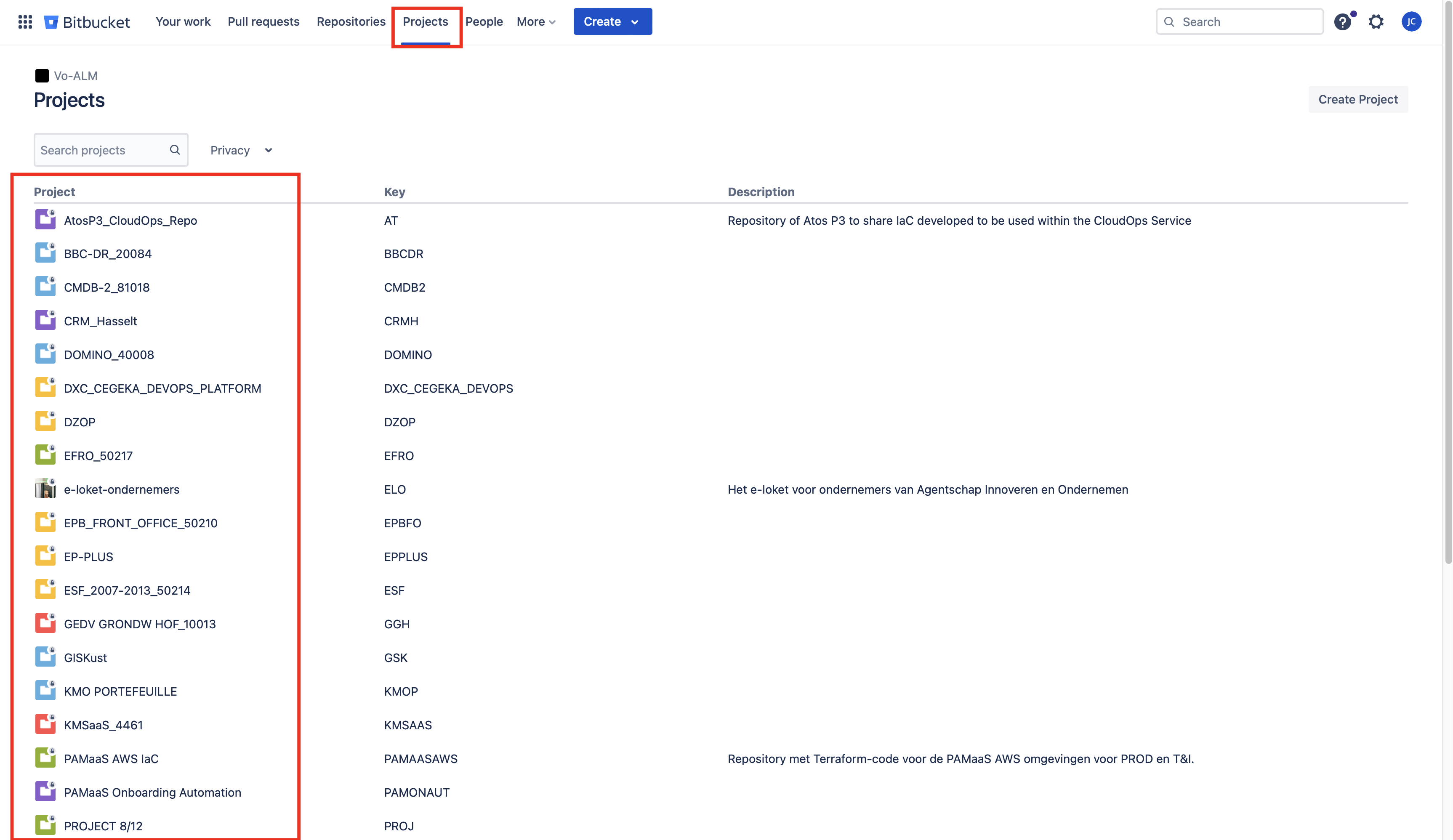The width and height of the screenshot is (1453, 840).
Task: Click the Bitbucket logo
Action: tap(87, 22)
